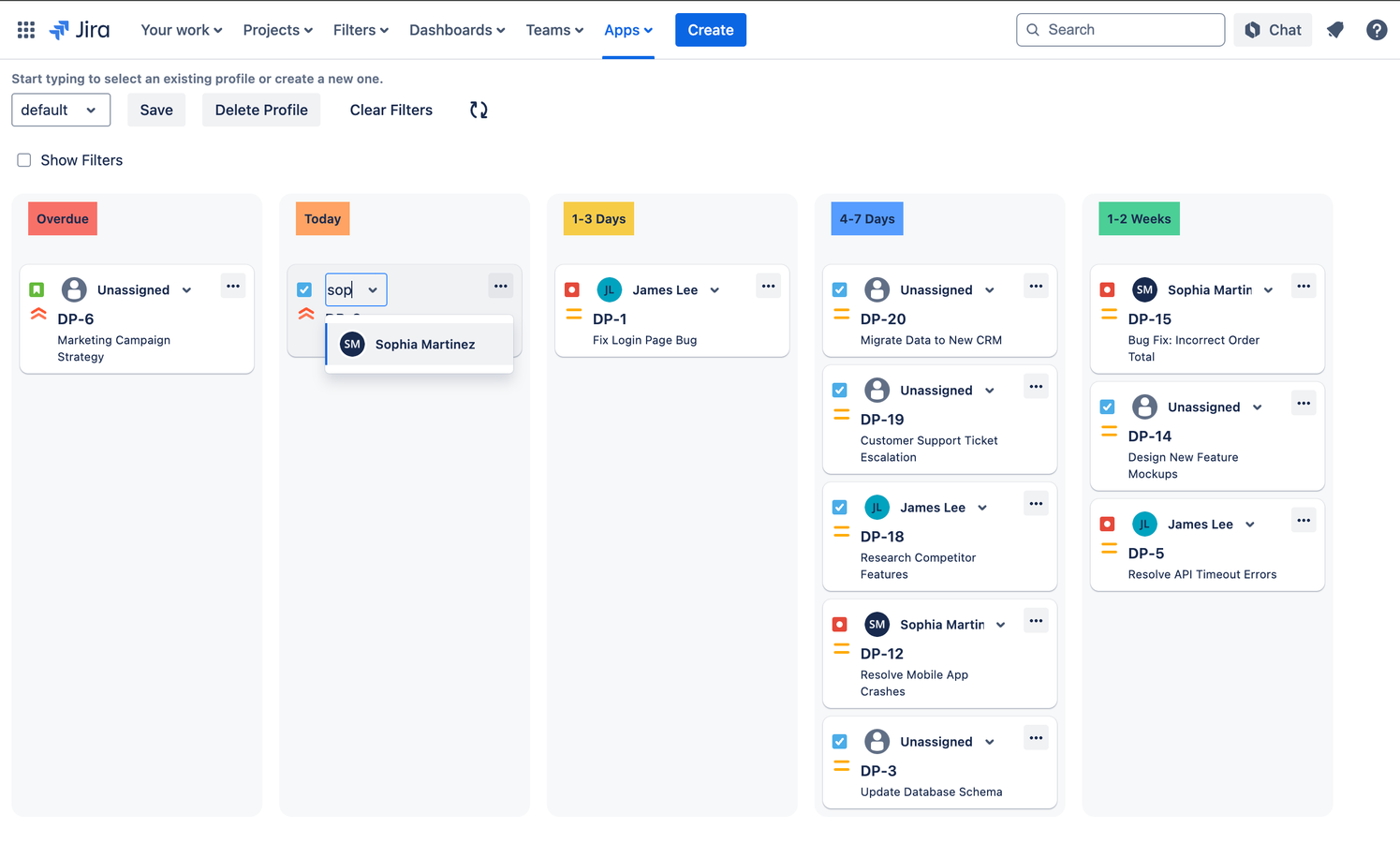The width and height of the screenshot is (1400, 843).
Task: Open more options on Today card
Action: pos(501,287)
